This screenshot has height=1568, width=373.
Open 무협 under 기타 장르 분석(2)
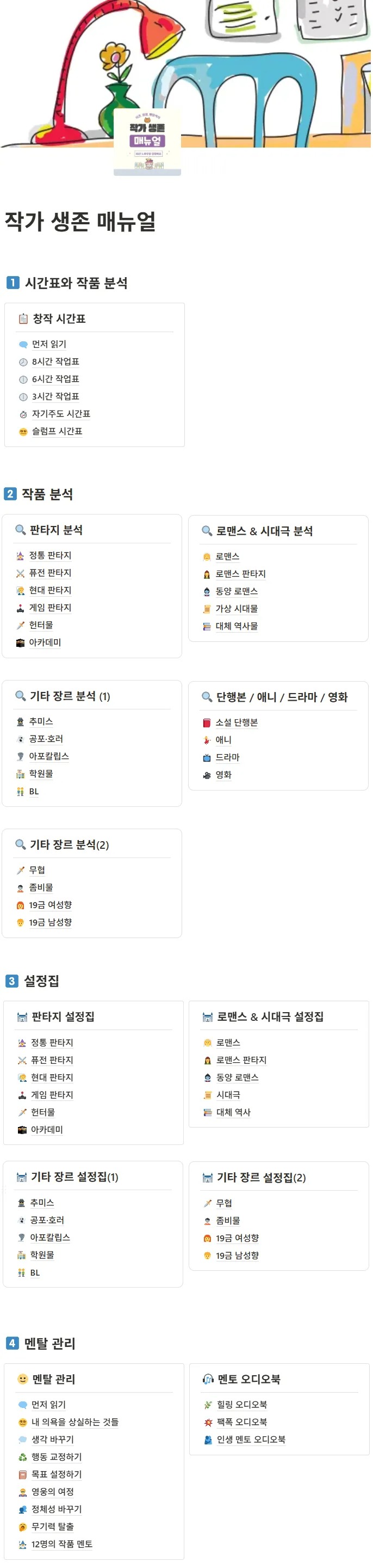click(37, 871)
